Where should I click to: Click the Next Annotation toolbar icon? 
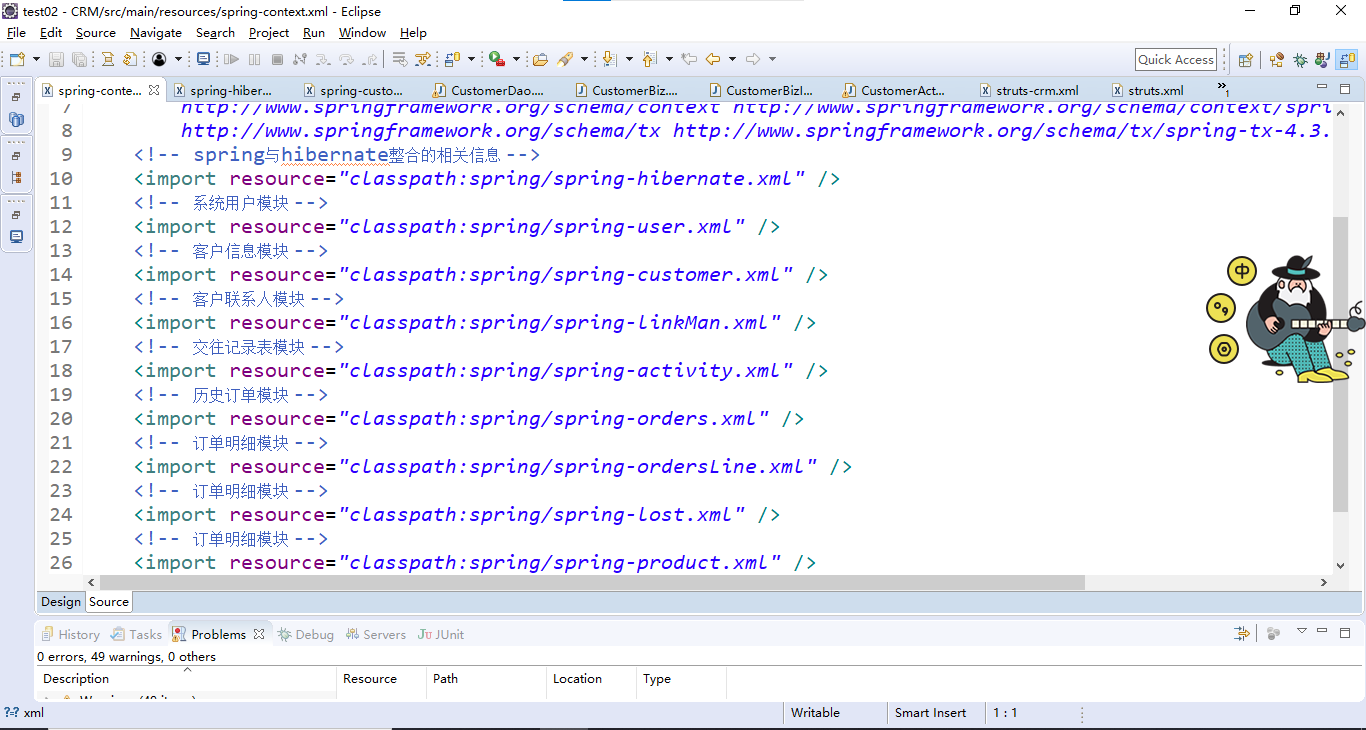[x=609, y=59]
